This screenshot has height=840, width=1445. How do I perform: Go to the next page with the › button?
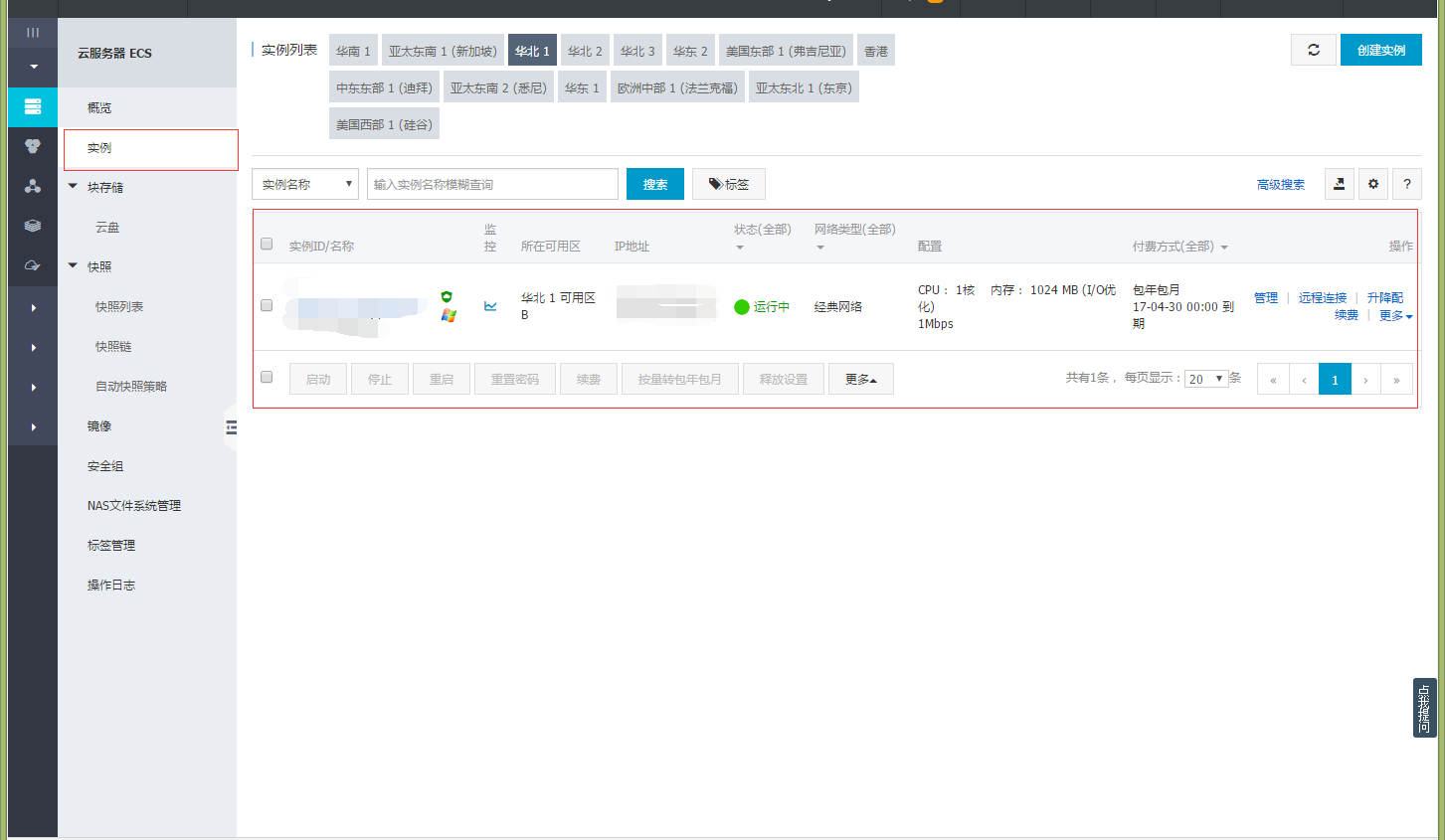1365,379
